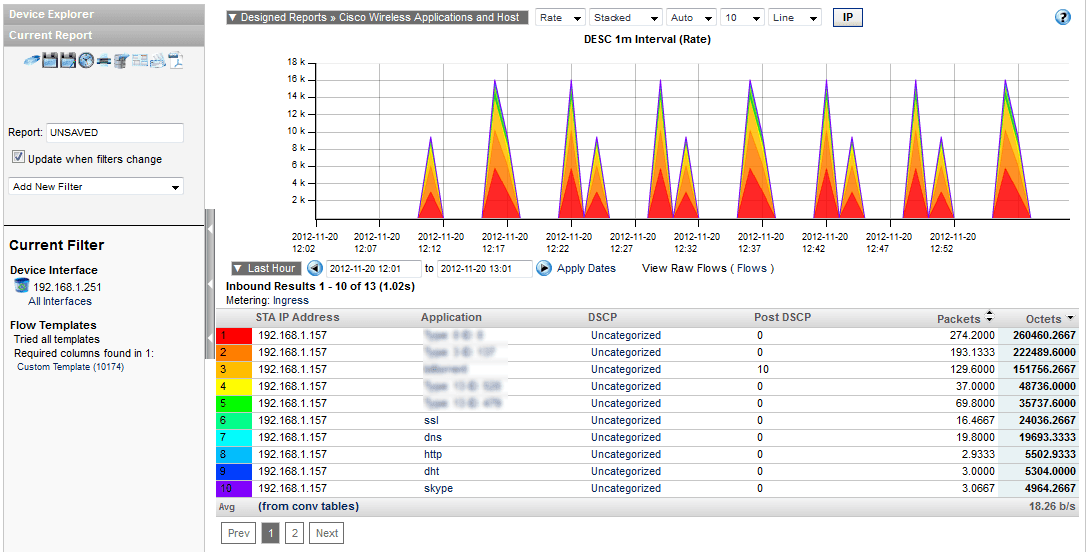Toggle Update when filters change checkbox
The image size is (1087, 552).
click(18, 158)
